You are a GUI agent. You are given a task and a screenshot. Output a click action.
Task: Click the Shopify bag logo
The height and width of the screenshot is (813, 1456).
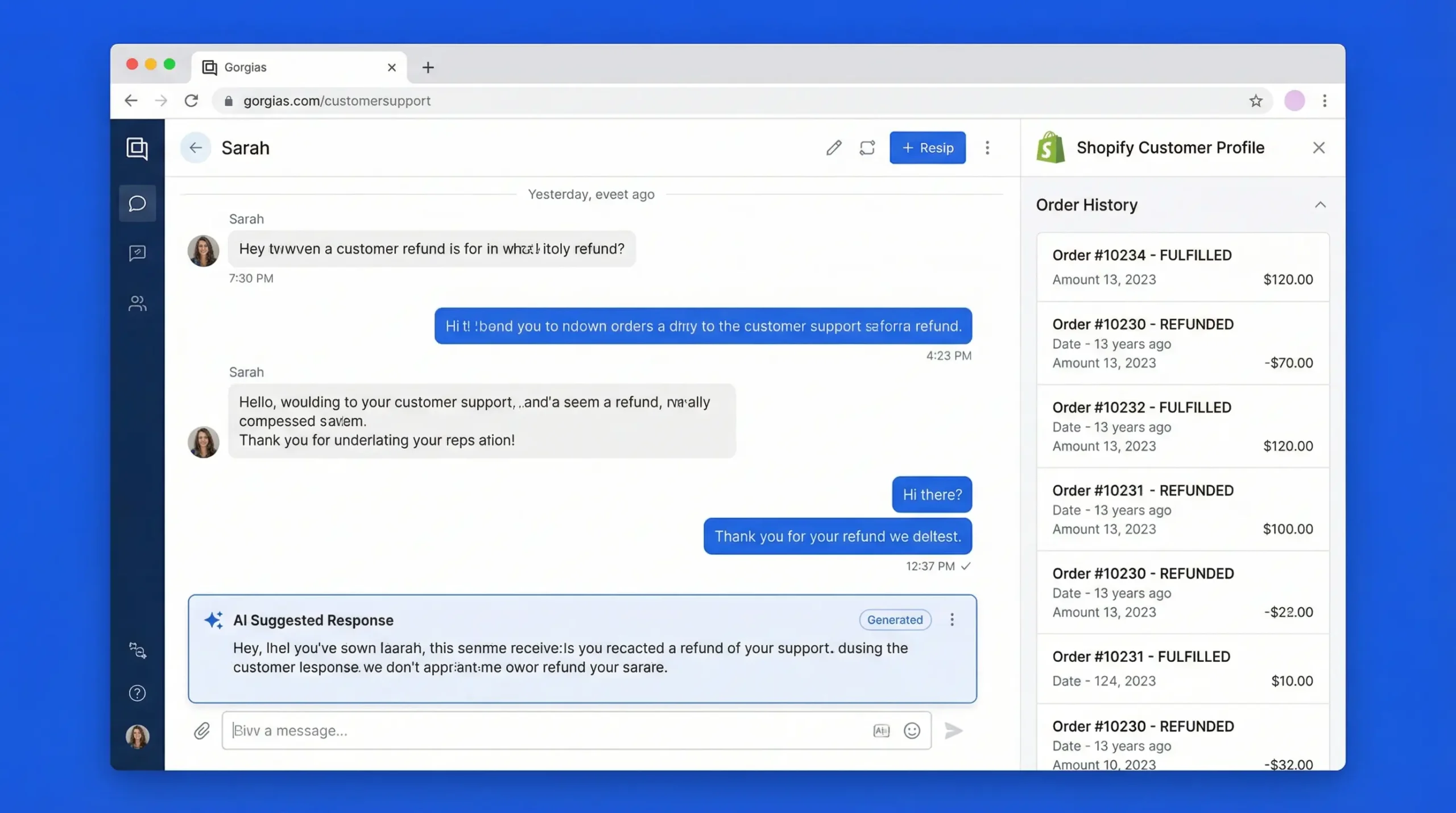1050,147
